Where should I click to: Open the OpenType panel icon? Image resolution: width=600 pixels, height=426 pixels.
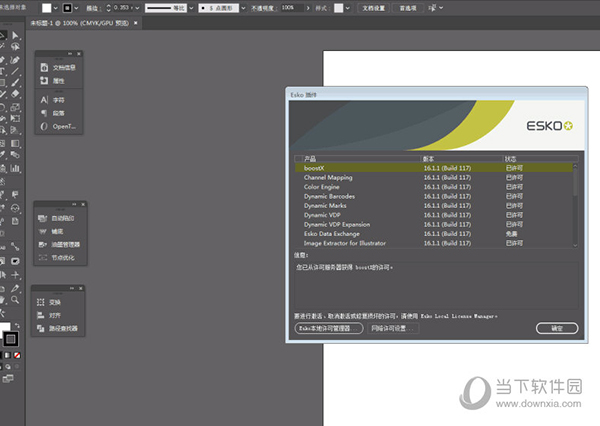pos(44,126)
